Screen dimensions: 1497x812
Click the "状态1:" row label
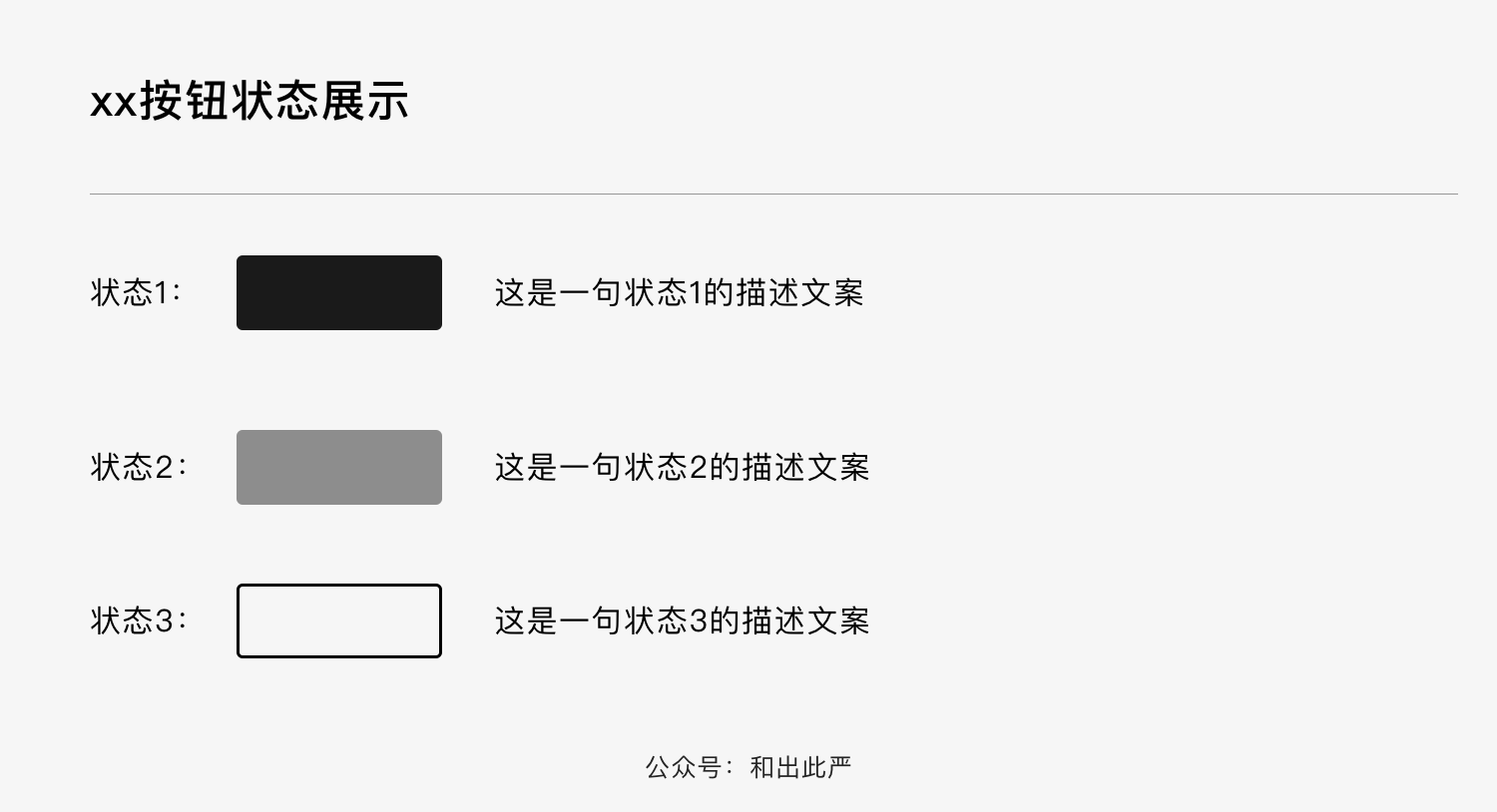[136, 292]
